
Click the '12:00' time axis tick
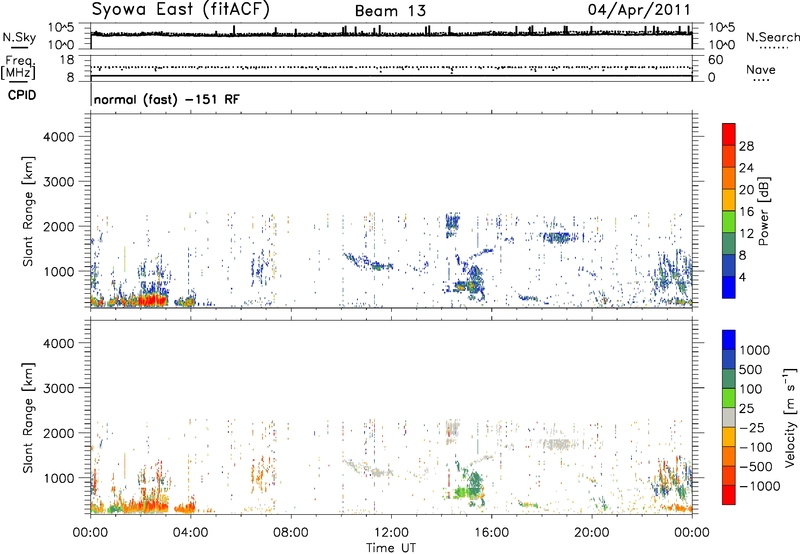[x=391, y=533]
